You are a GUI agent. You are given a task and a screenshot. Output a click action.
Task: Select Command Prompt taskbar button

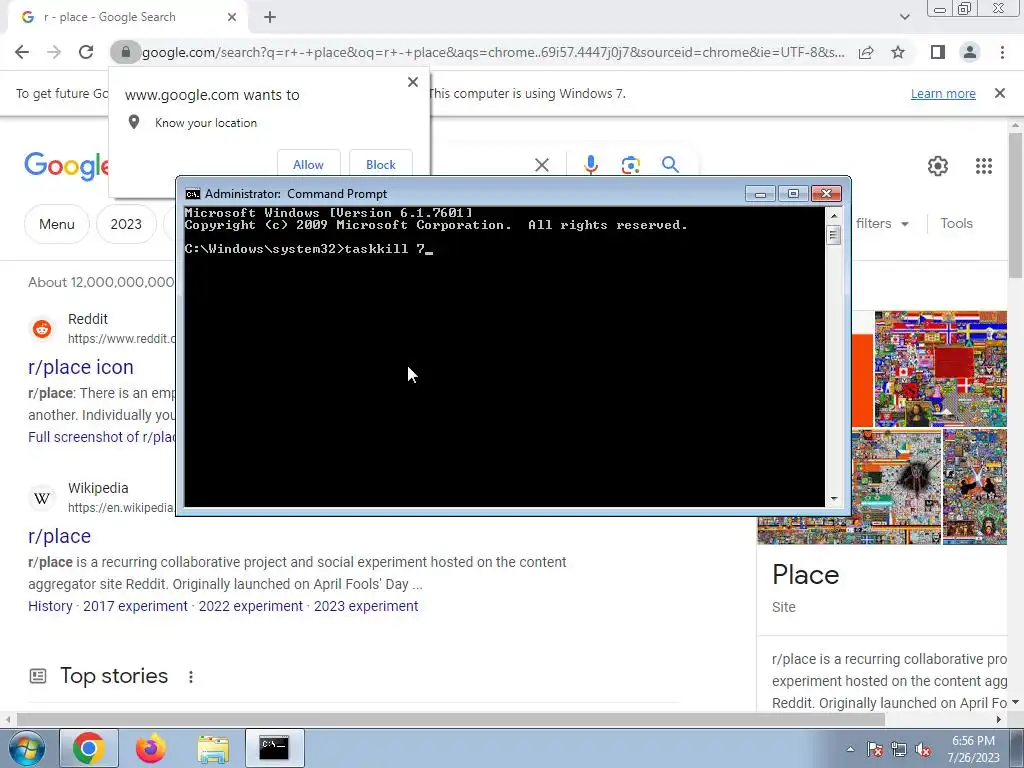click(274, 748)
